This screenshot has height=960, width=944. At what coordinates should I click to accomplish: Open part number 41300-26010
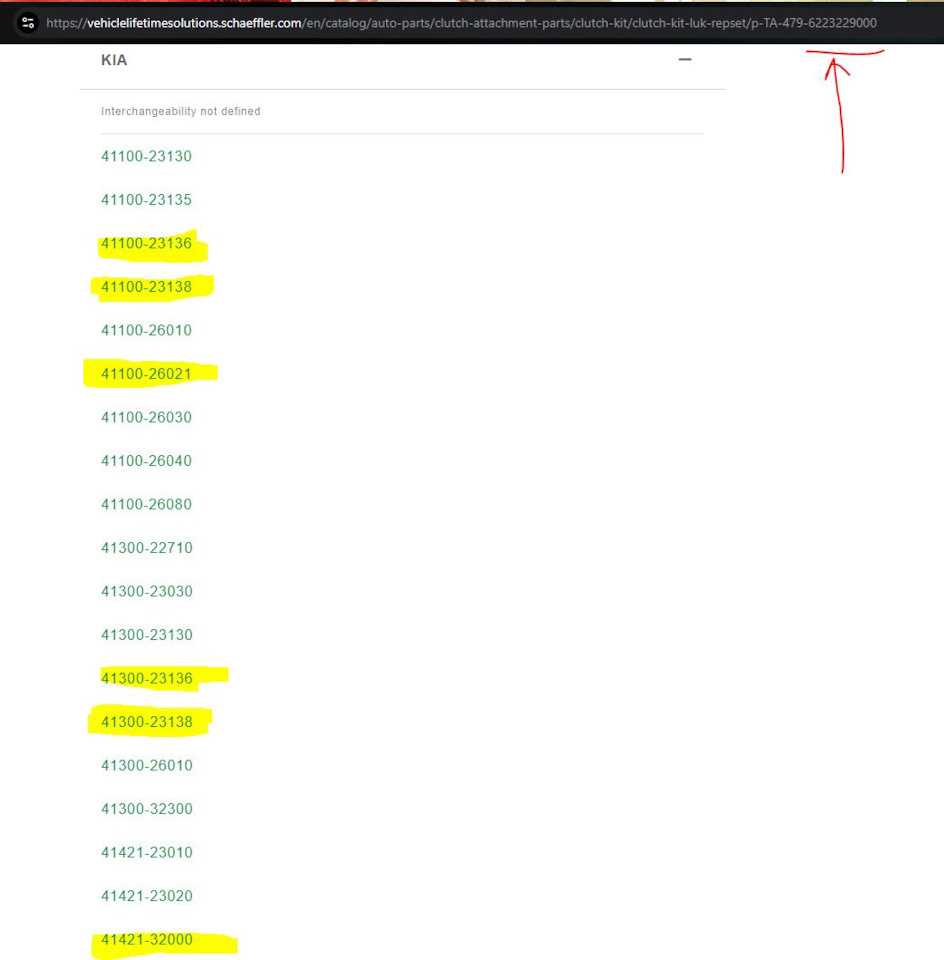(x=147, y=765)
